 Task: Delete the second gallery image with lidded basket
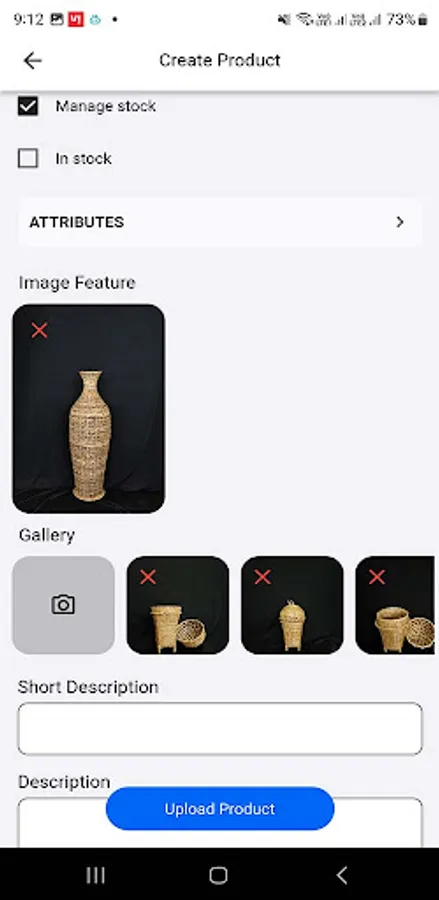(x=262, y=577)
